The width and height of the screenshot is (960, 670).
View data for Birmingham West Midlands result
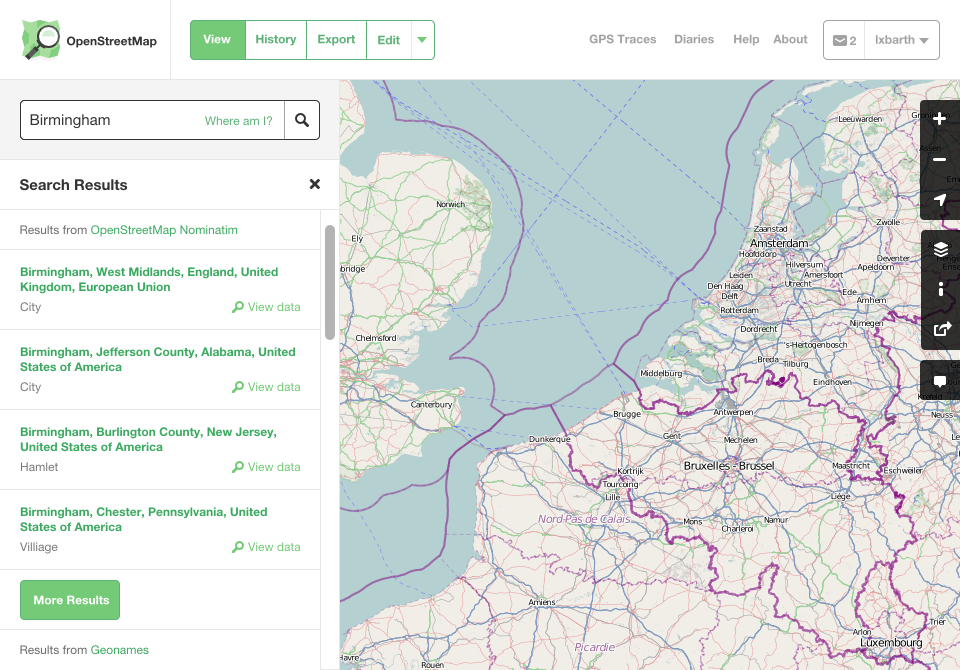[x=266, y=307]
